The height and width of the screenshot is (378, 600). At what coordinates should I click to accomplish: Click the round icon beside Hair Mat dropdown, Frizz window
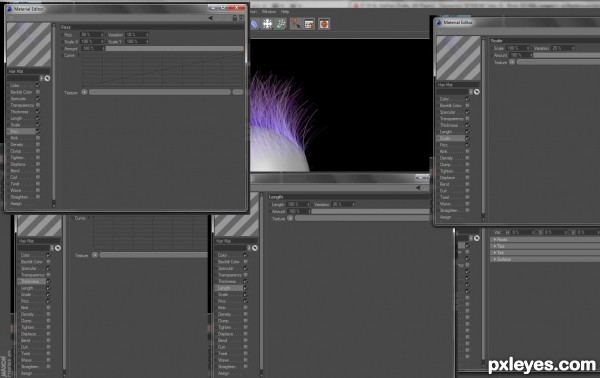pos(47,78)
